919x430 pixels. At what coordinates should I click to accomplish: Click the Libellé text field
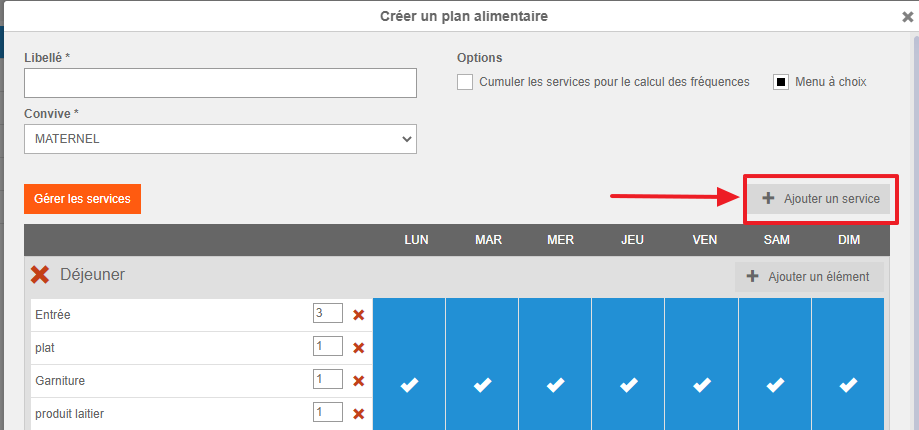[x=220, y=83]
